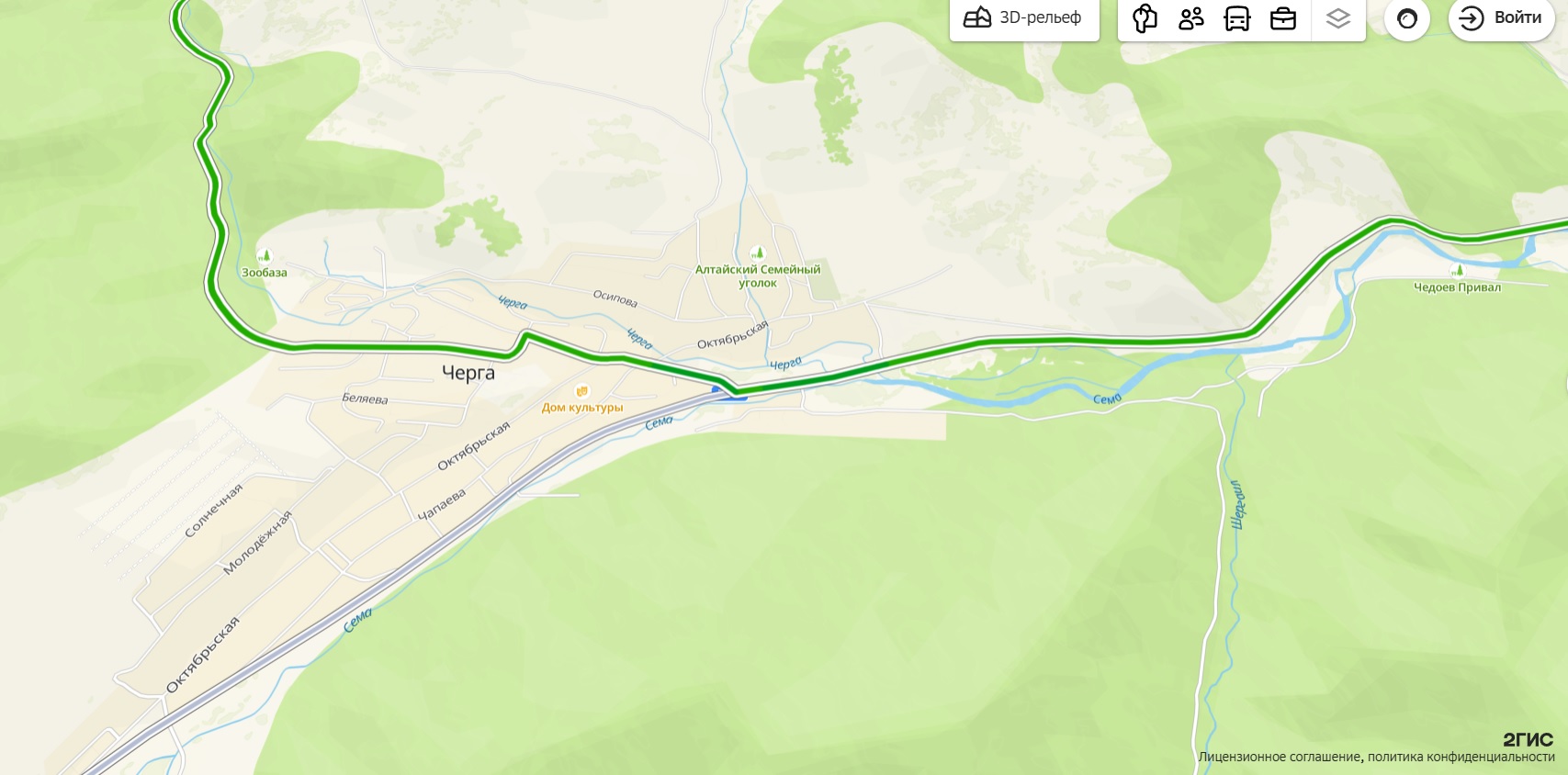
Task: Click the round dark circle button
Action: 1407,18
